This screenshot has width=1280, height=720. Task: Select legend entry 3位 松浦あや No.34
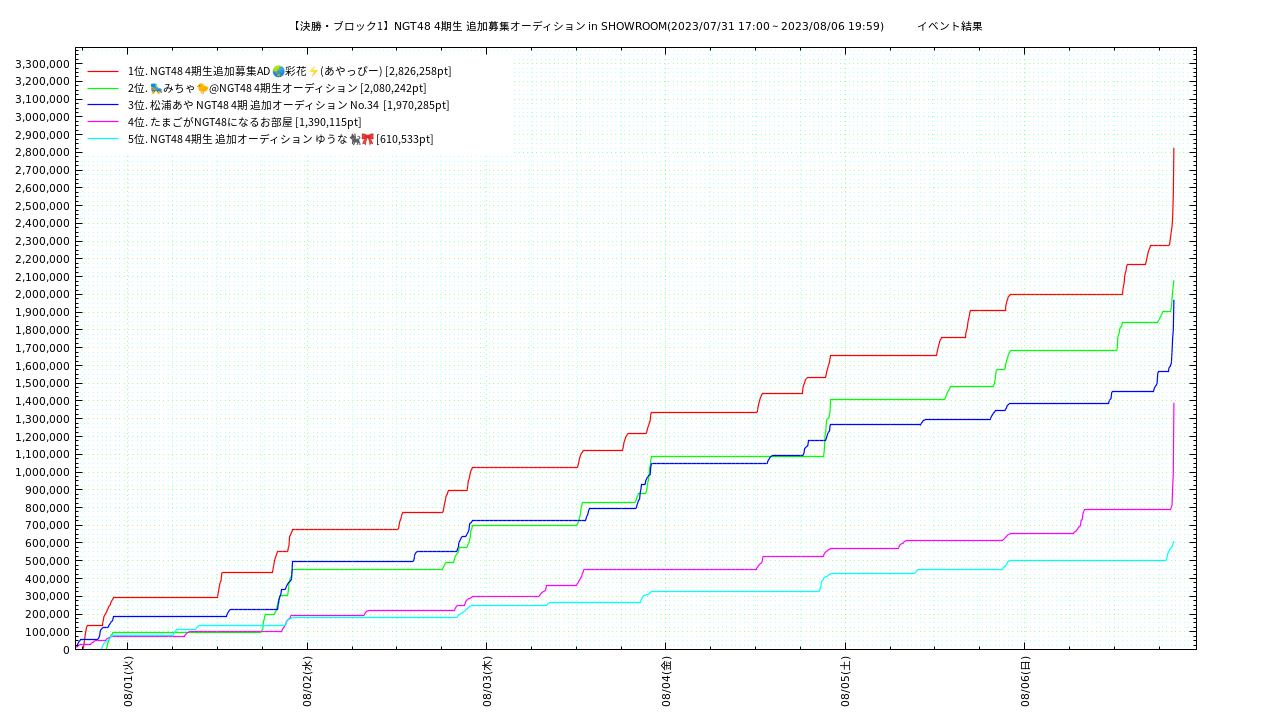288,105
